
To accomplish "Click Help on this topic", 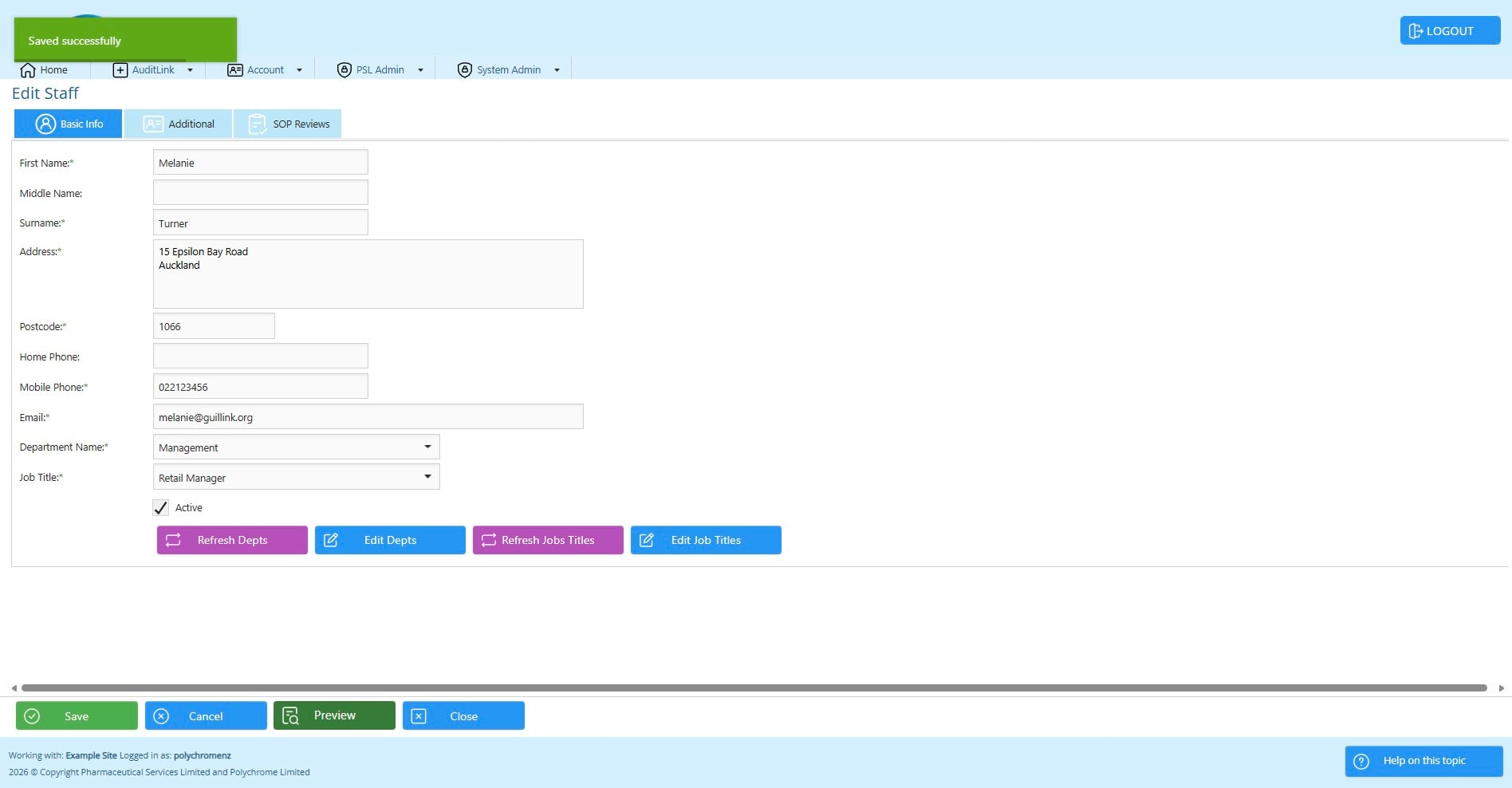I will click(x=1423, y=761).
